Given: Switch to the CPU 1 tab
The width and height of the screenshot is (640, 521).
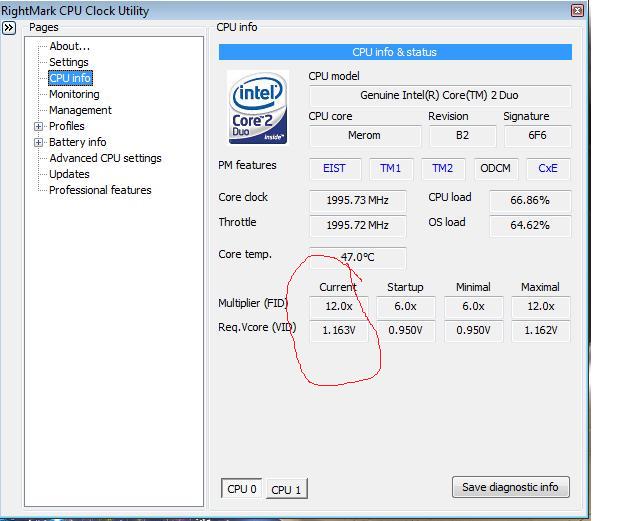Looking at the screenshot, I should point(286,490).
